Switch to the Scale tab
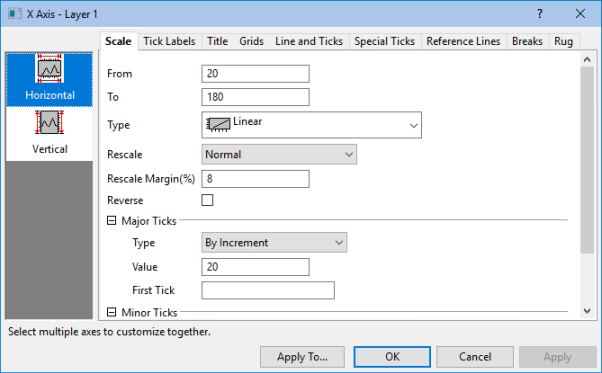Viewport: 602px width, 373px height. (118, 41)
